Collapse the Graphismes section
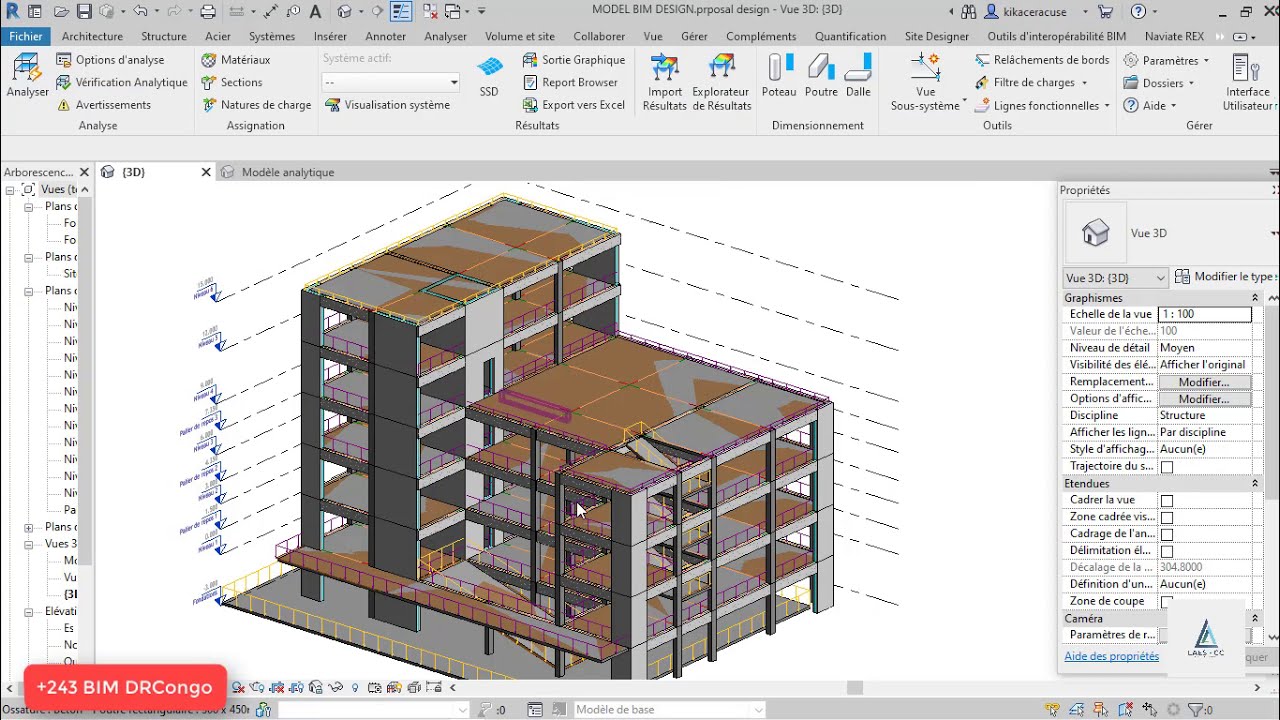Viewport: 1280px width, 720px height. (1255, 298)
